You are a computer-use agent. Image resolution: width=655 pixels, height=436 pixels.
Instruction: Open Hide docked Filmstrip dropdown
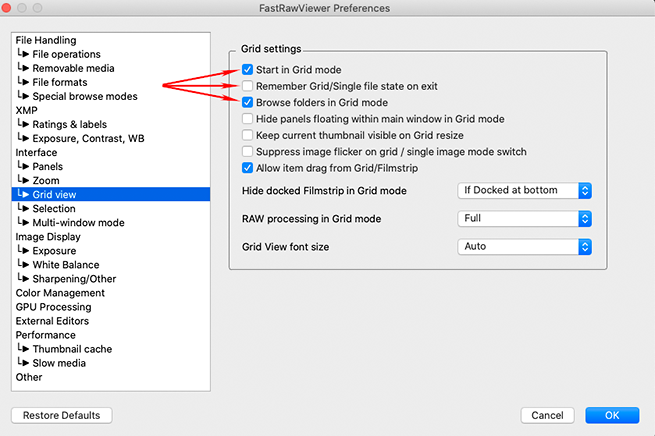pyautogui.click(x=524, y=190)
